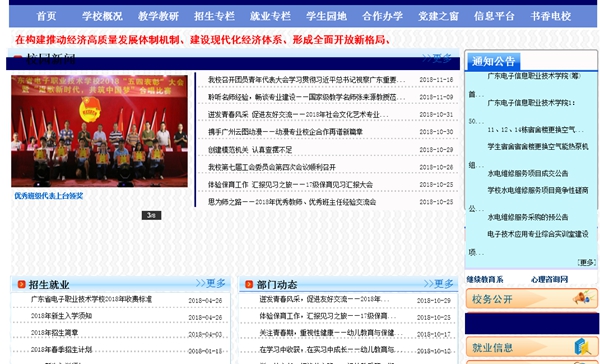Viewport: 600px width, 364px height.
Task: Click date 2018-10-17 in 部门动态 list
Action: [434, 334]
